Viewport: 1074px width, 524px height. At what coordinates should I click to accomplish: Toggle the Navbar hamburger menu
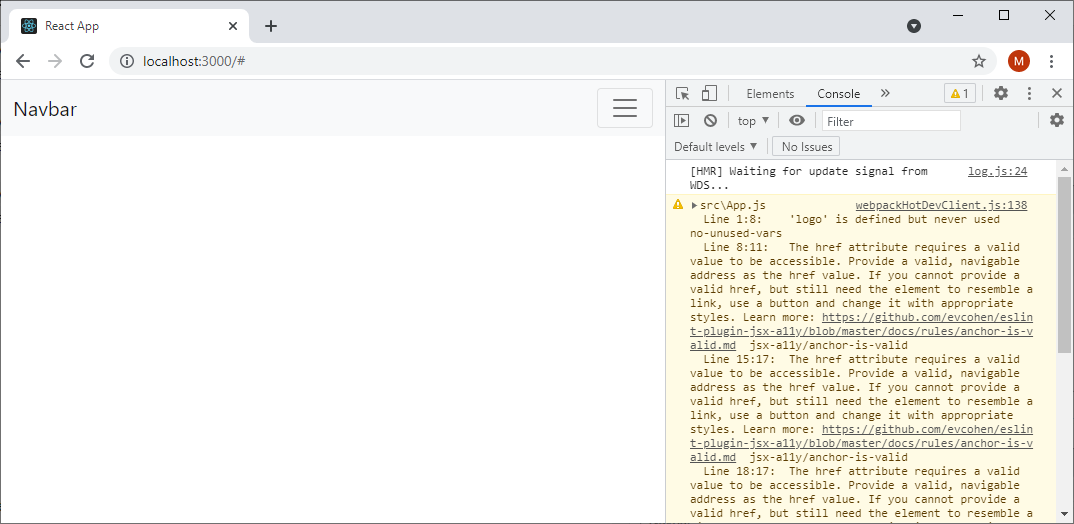pos(625,109)
